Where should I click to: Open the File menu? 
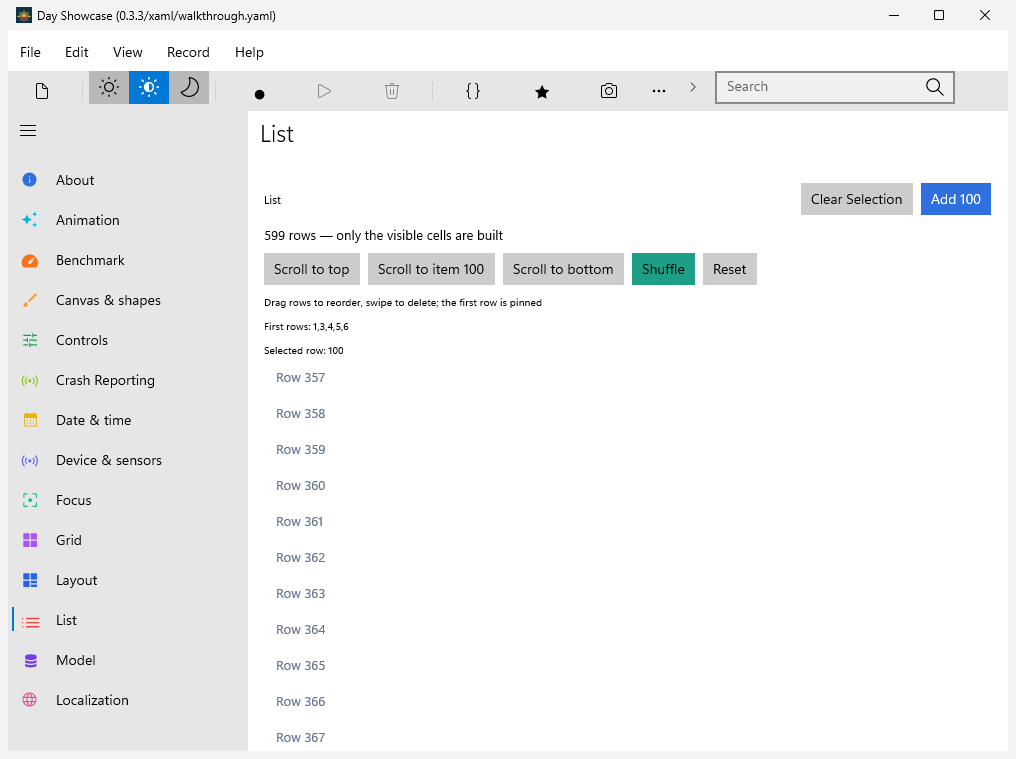pos(30,53)
